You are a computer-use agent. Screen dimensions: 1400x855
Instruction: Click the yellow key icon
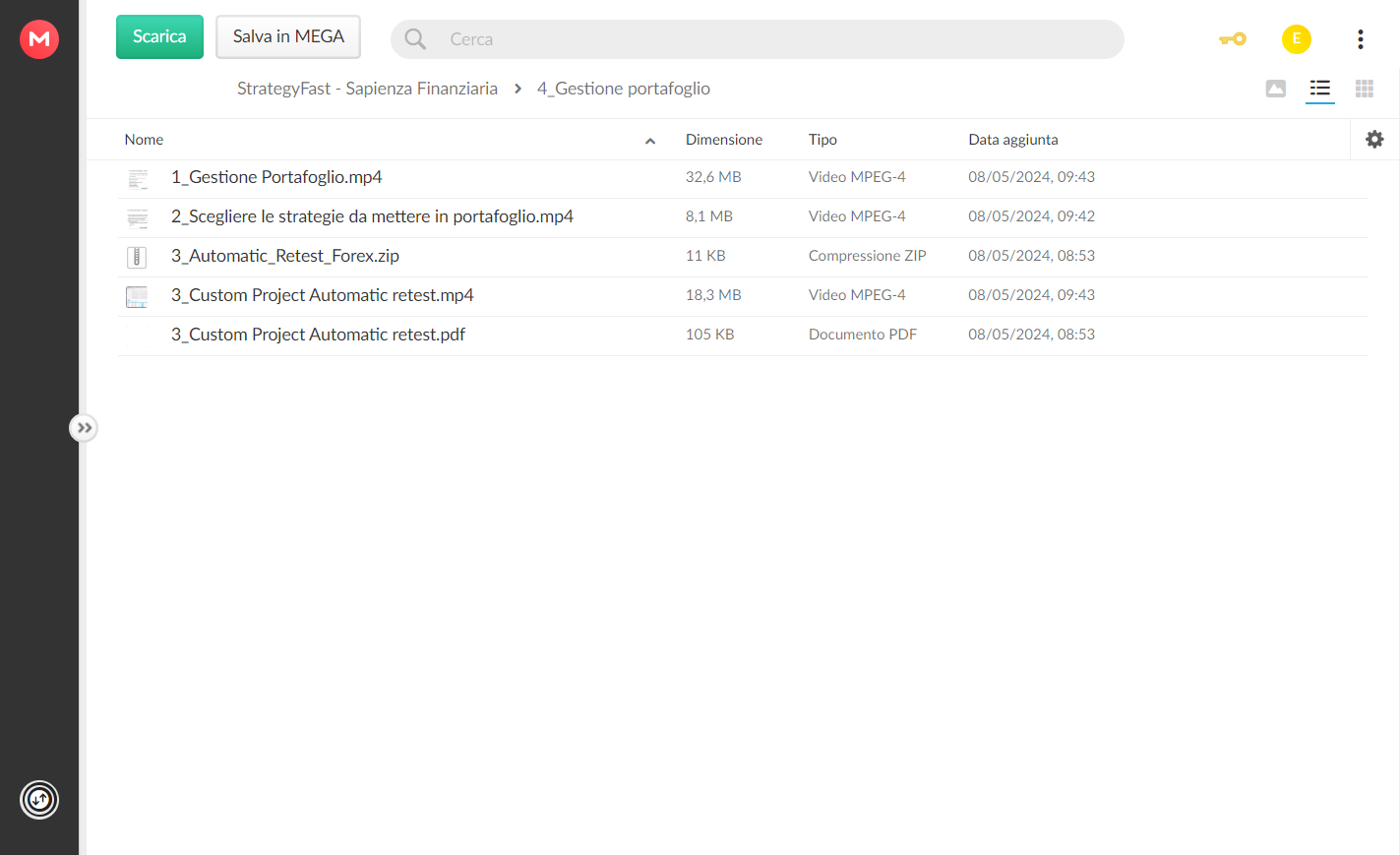(x=1233, y=39)
